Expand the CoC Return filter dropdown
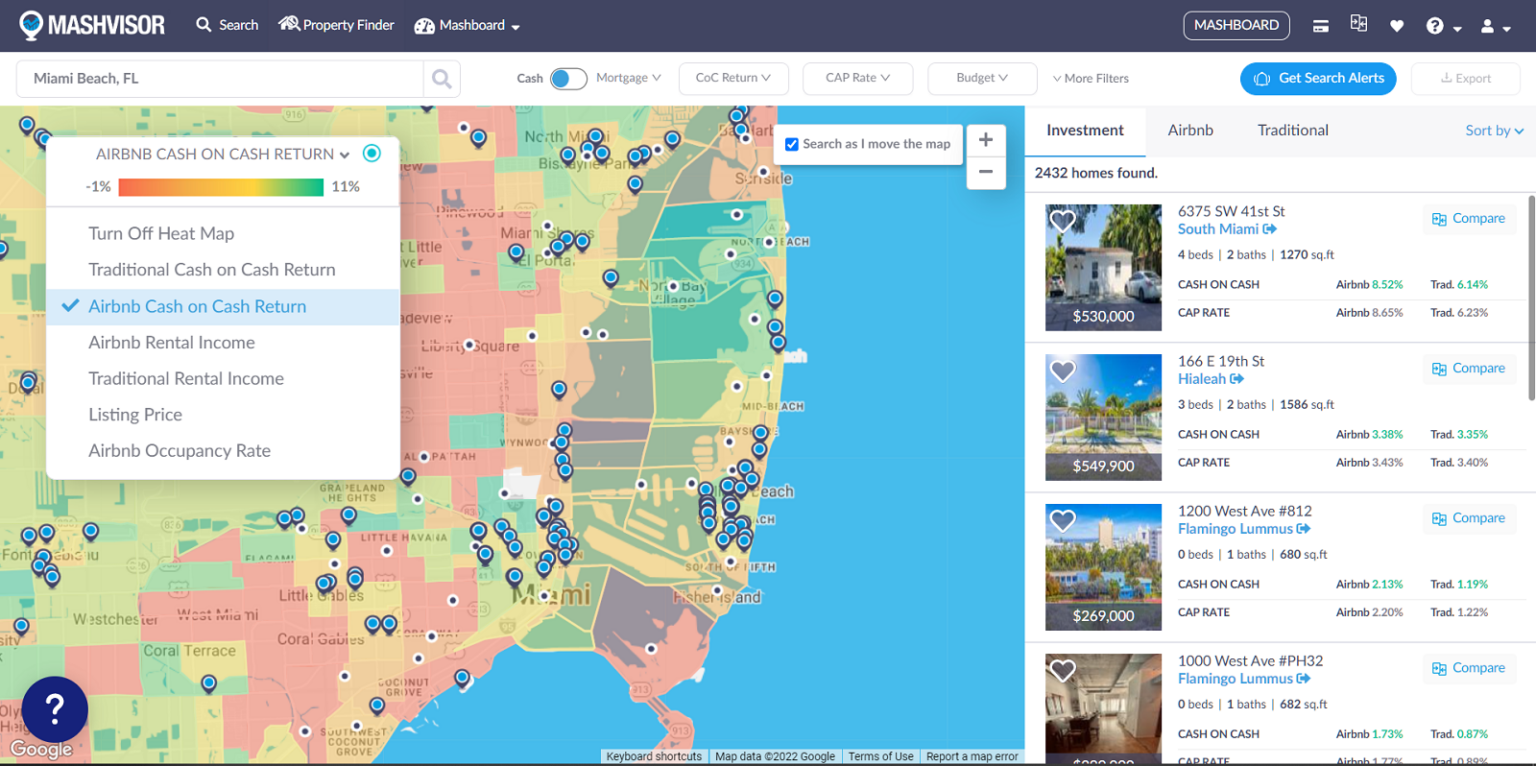Image resolution: width=1536 pixels, height=766 pixels. (733, 78)
